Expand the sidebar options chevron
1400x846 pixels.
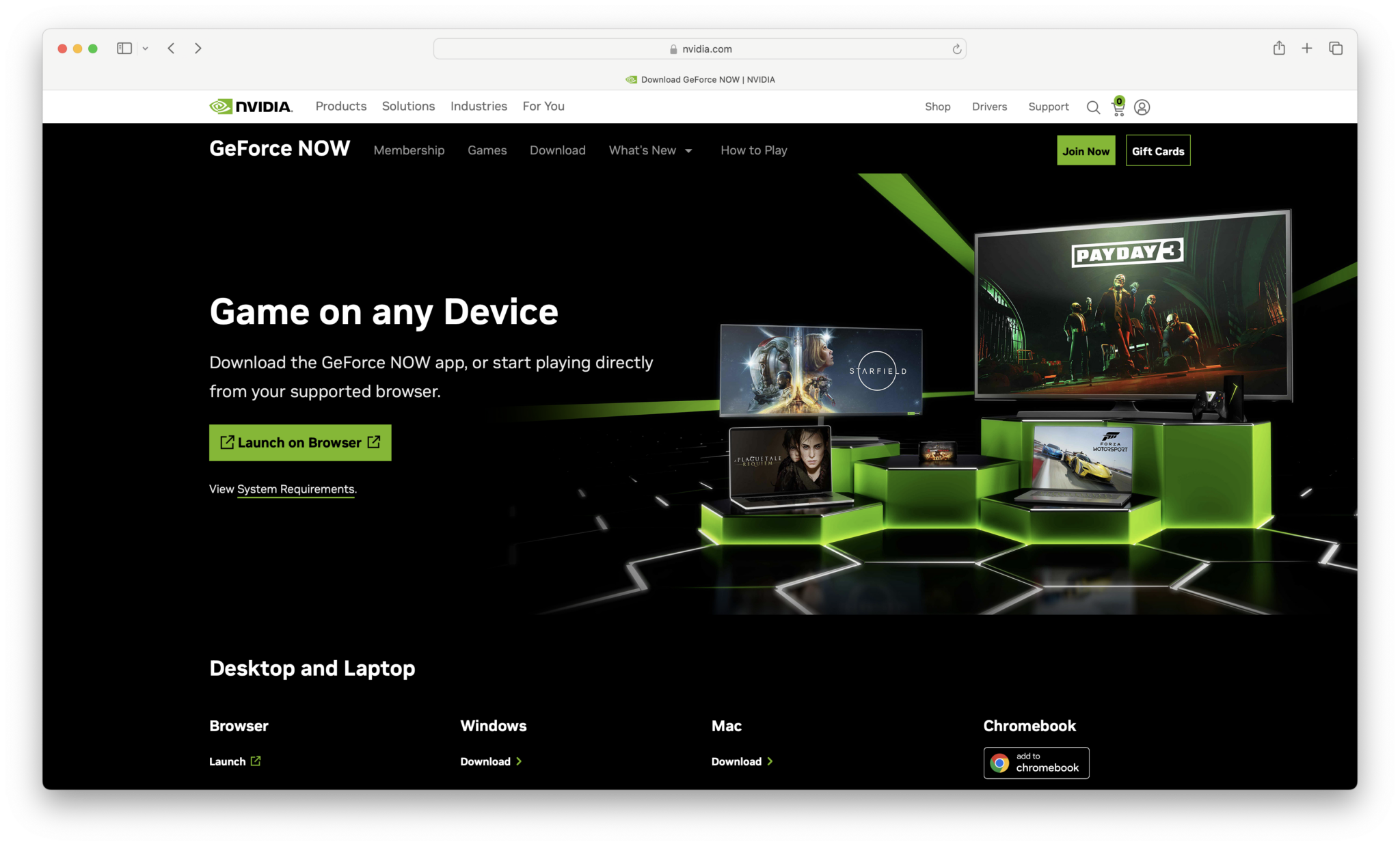pyautogui.click(x=145, y=49)
